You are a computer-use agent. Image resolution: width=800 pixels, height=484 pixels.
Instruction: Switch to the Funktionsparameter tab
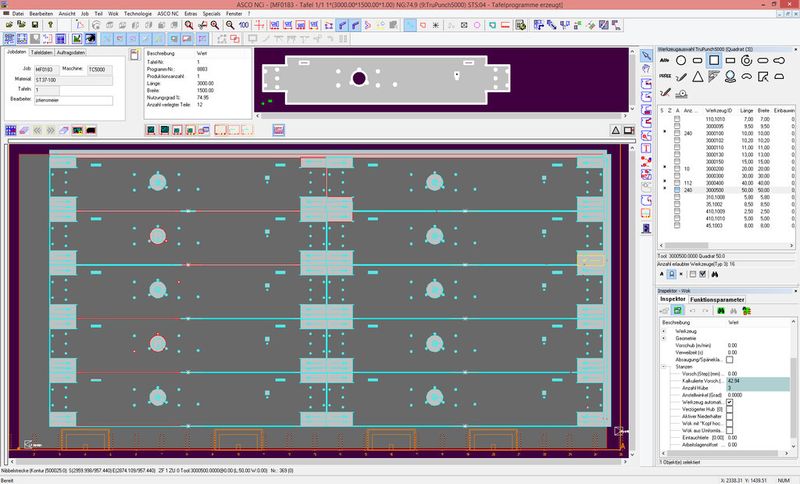(x=717, y=299)
